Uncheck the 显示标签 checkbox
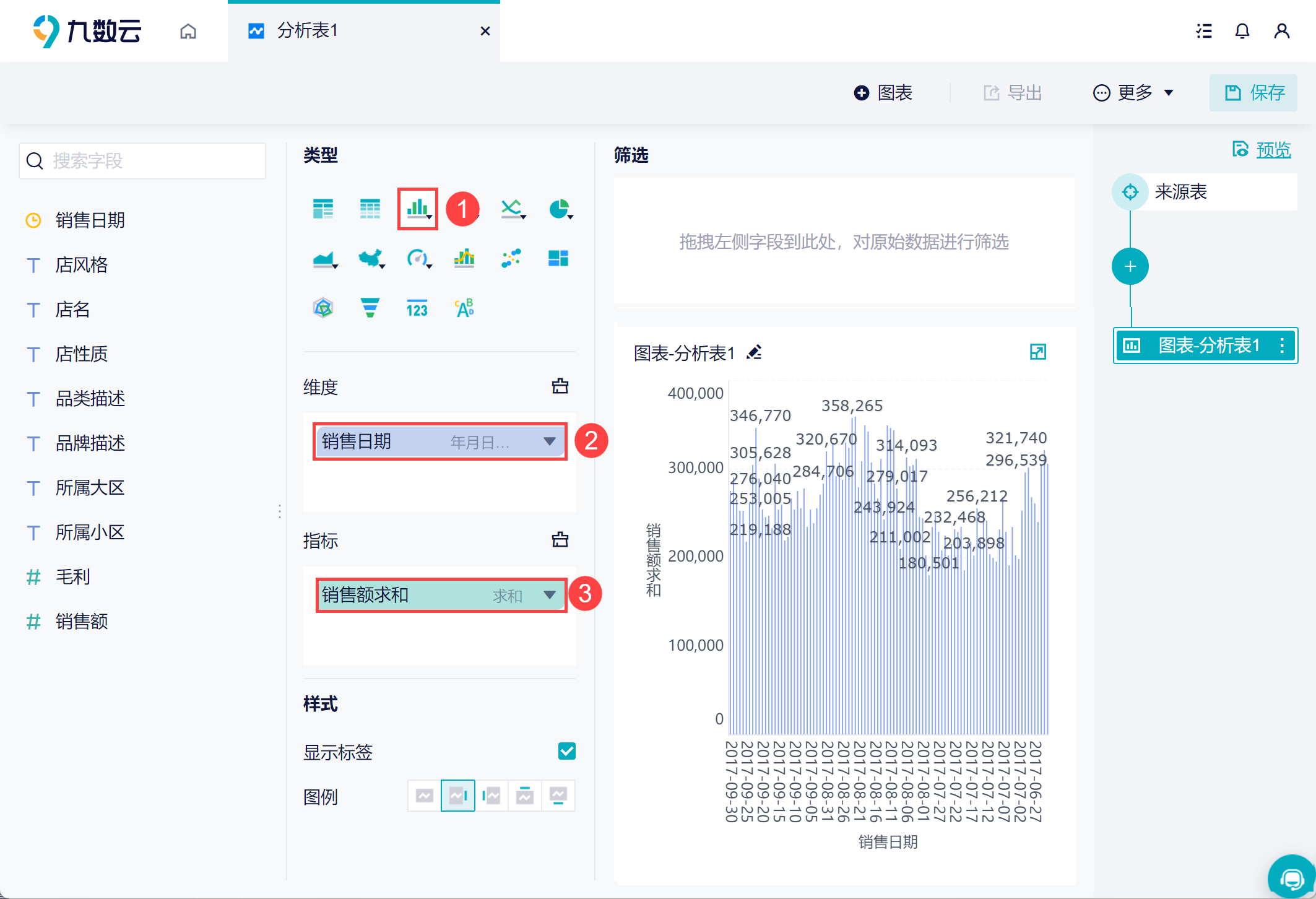The height and width of the screenshot is (899, 1316). [x=566, y=751]
